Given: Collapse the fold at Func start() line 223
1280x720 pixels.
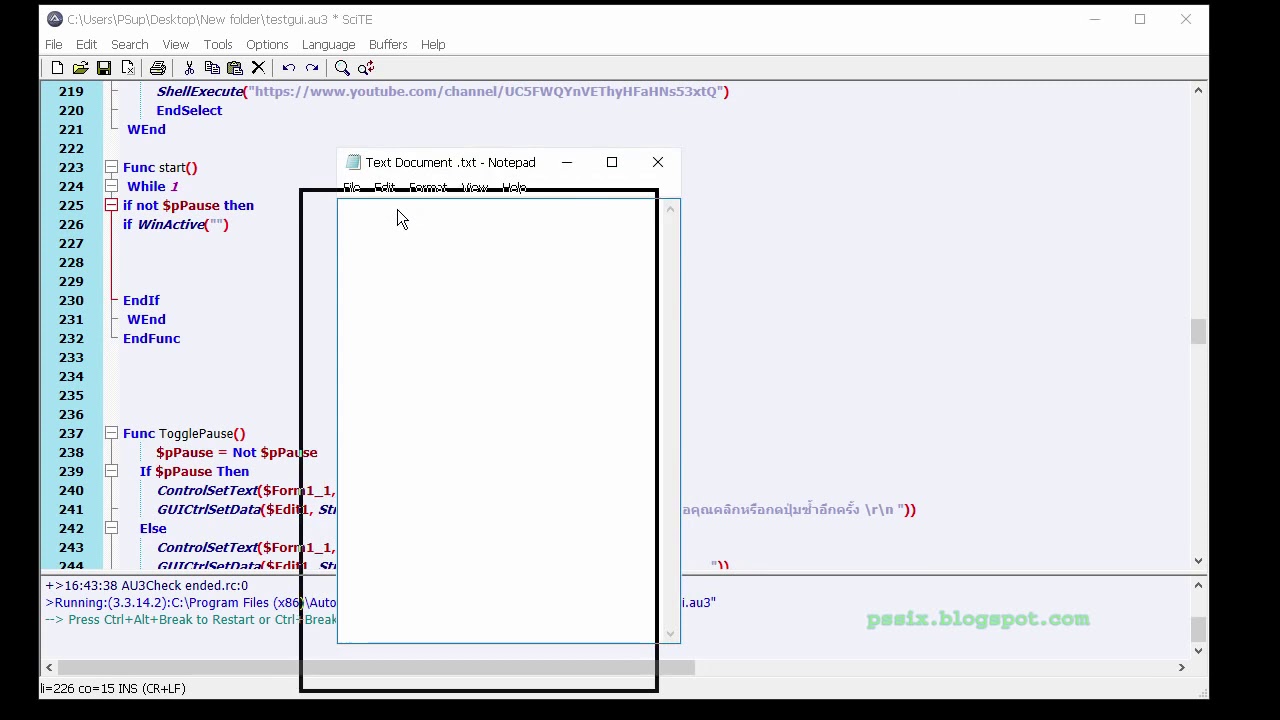Looking at the screenshot, I should click(111, 167).
